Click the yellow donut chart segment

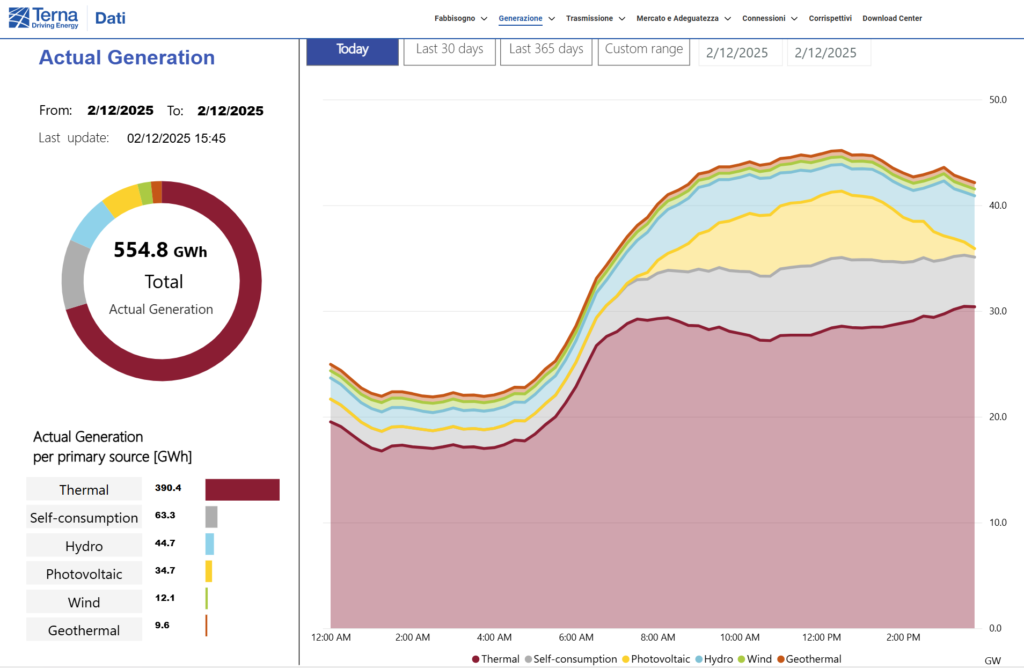tap(123, 199)
